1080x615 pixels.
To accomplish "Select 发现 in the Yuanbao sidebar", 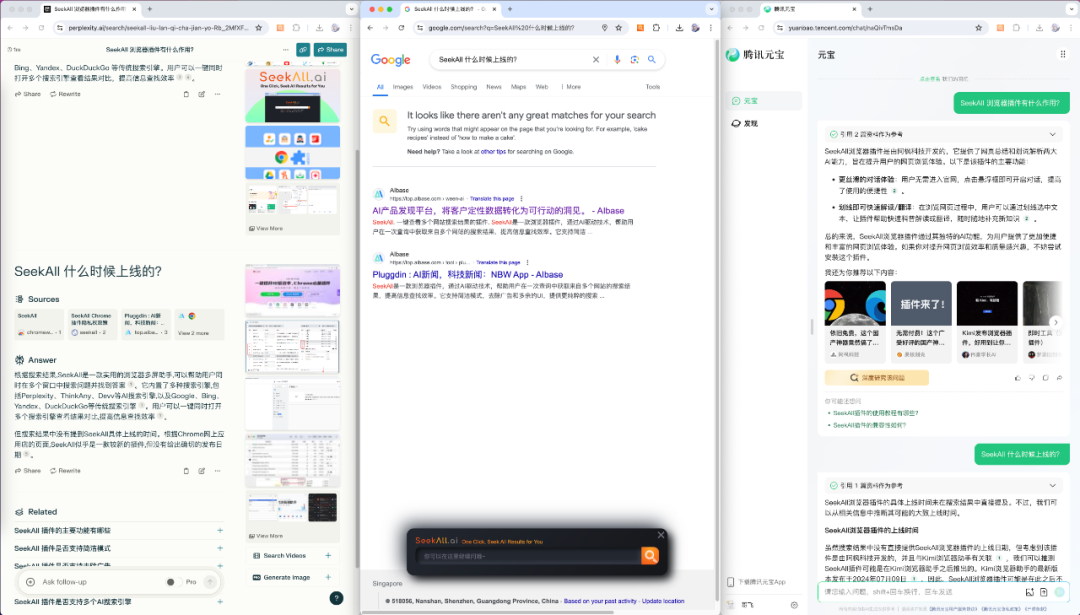I will tap(764, 123).
